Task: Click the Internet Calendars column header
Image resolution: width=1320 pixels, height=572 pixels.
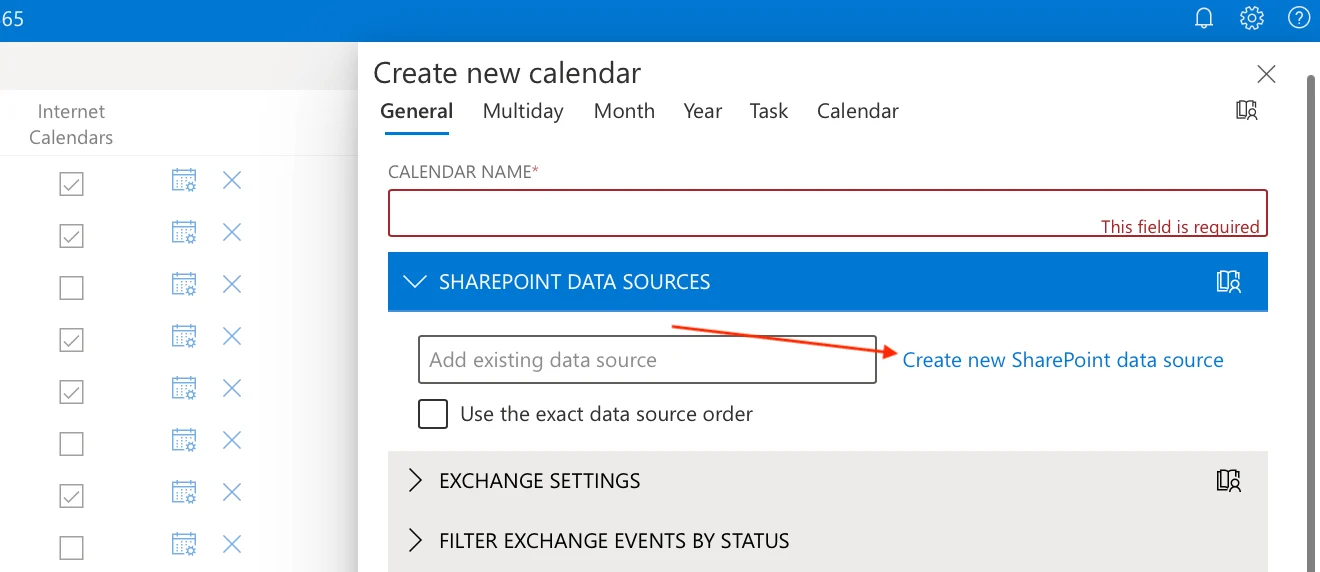Action: click(71, 125)
